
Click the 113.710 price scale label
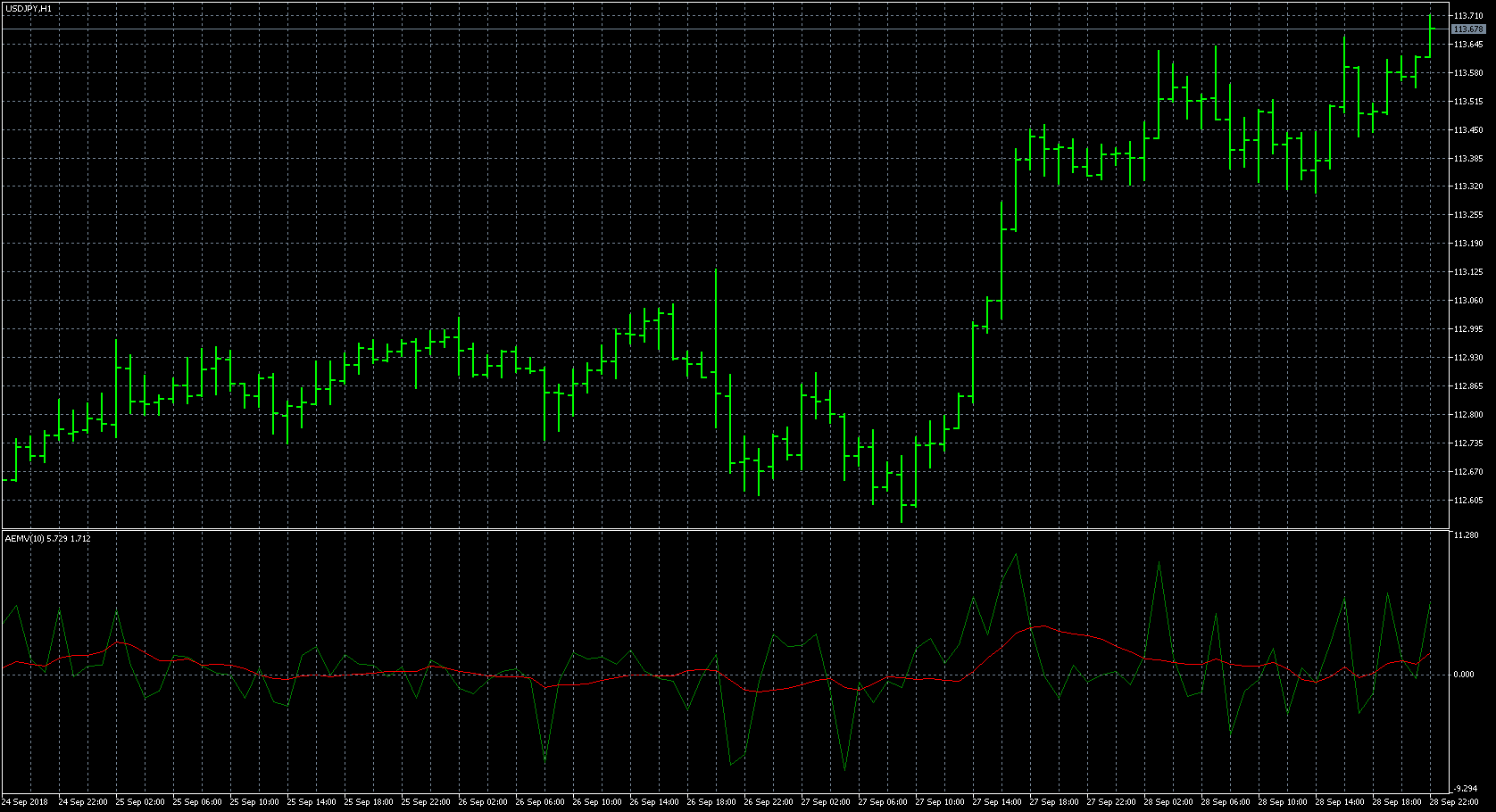1468,16
